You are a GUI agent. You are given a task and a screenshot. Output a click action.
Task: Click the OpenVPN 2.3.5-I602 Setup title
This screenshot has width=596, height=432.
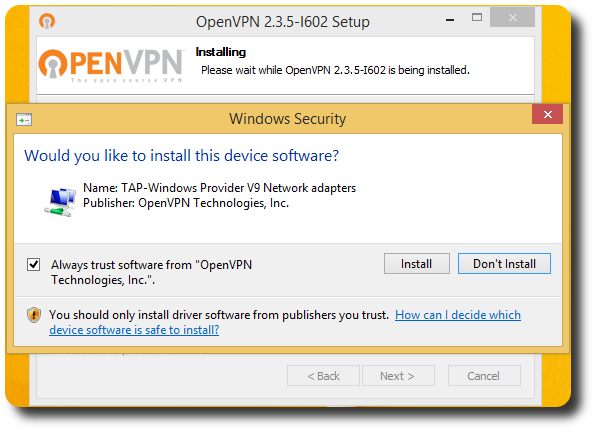coord(282,22)
